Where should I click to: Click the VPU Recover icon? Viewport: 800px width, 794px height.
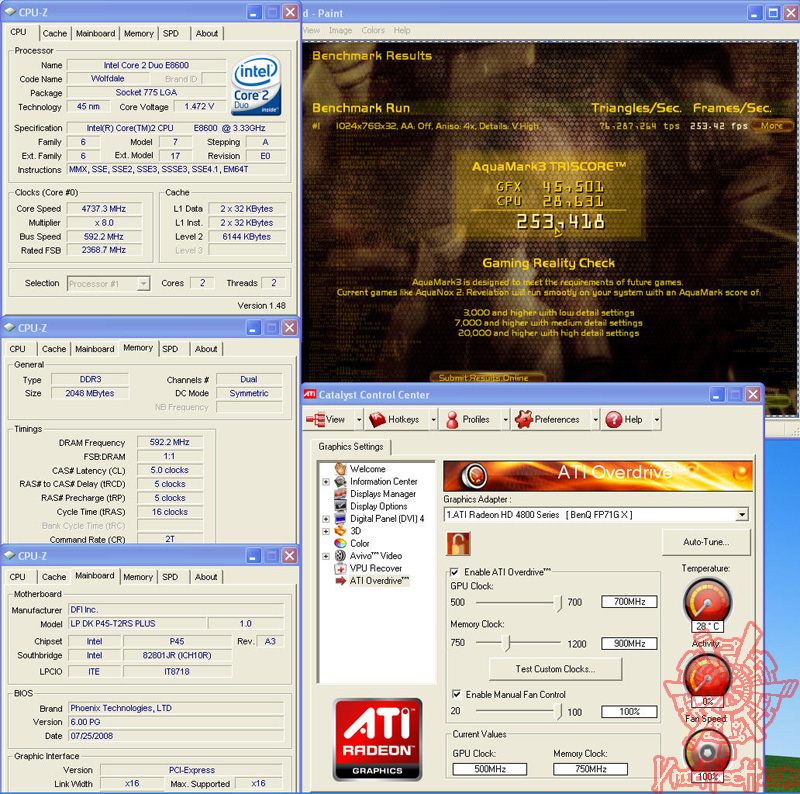340,568
